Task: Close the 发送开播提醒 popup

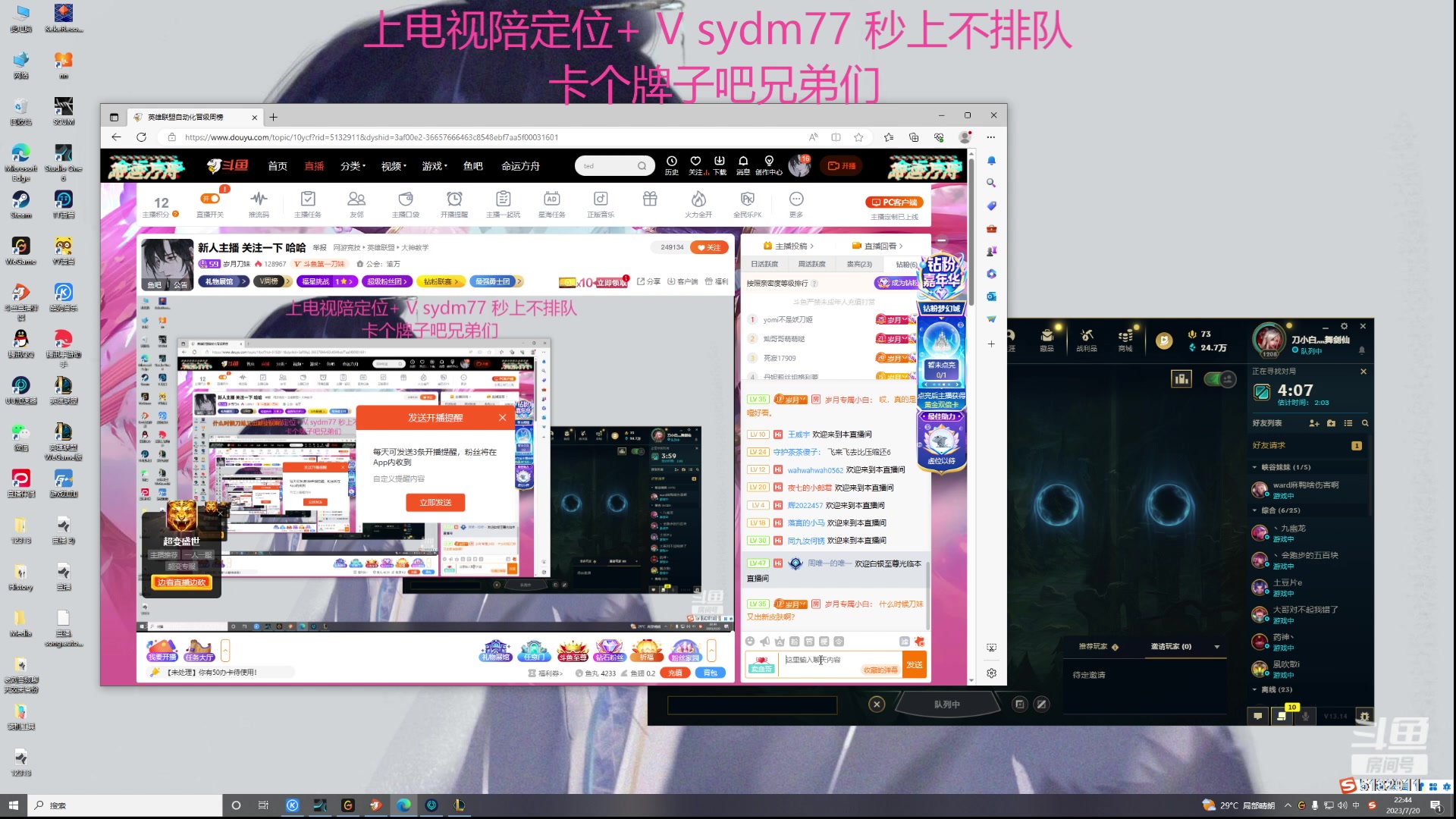Action: point(502,418)
